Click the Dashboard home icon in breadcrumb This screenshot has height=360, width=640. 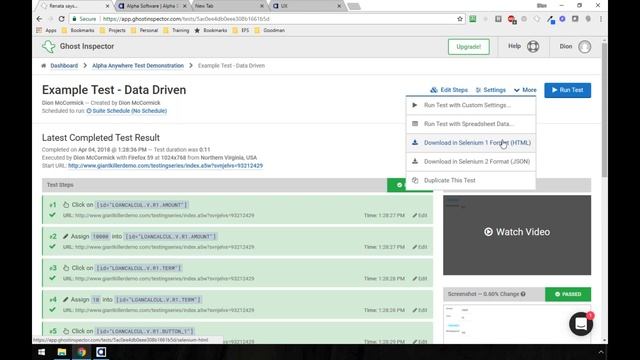pos(44,66)
